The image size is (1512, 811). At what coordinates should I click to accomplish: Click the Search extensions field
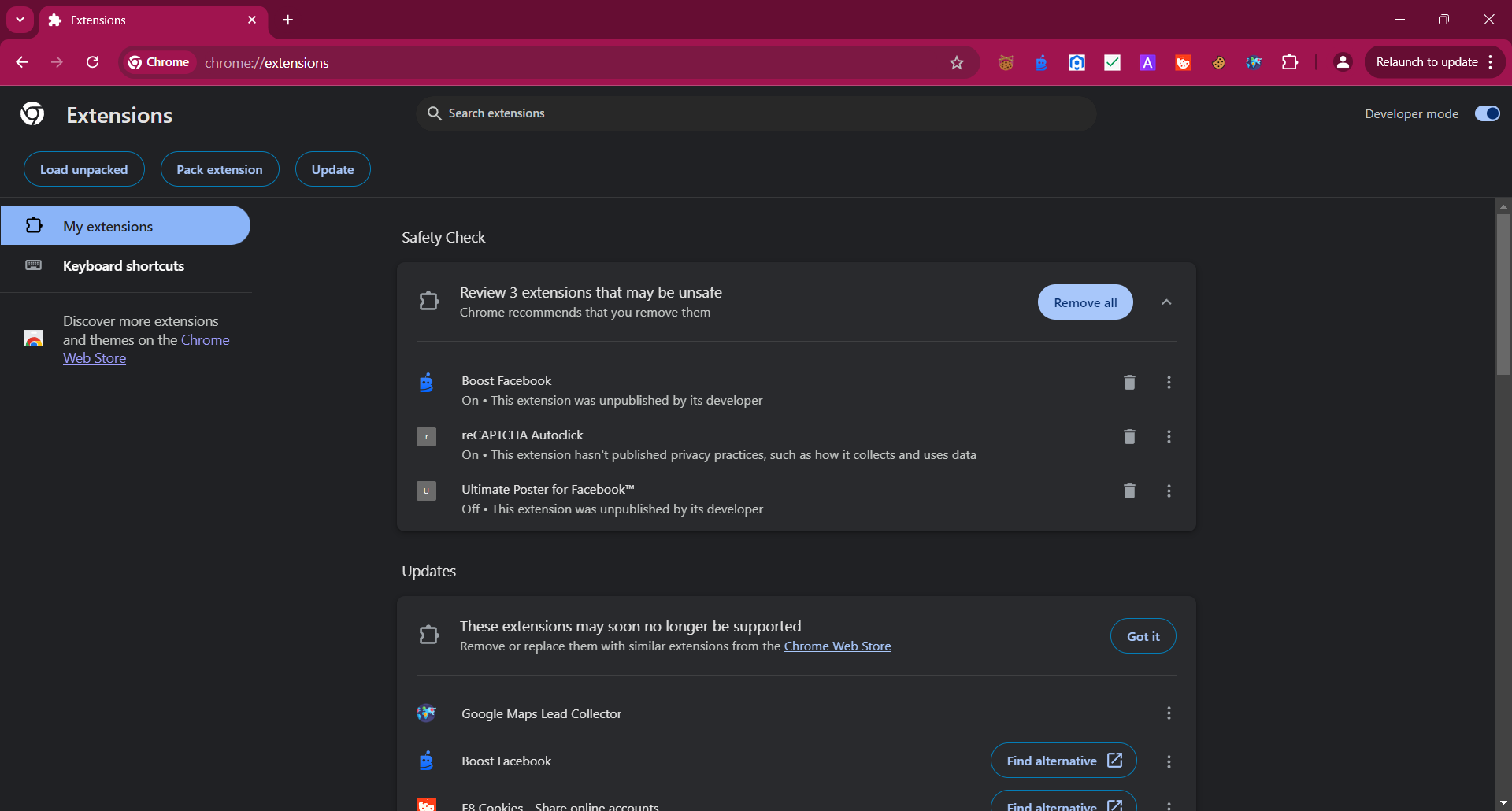click(x=756, y=113)
